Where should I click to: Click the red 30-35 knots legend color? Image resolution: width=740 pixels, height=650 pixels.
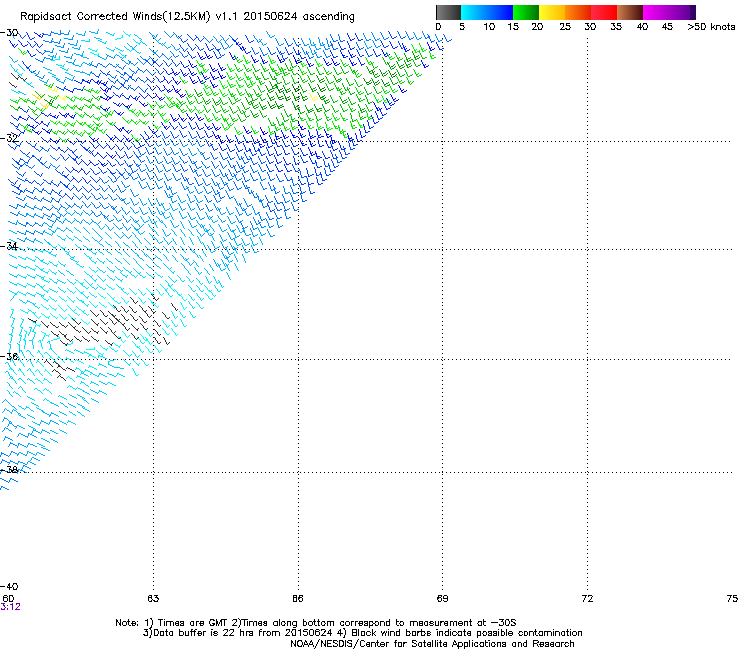[x=604, y=12]
